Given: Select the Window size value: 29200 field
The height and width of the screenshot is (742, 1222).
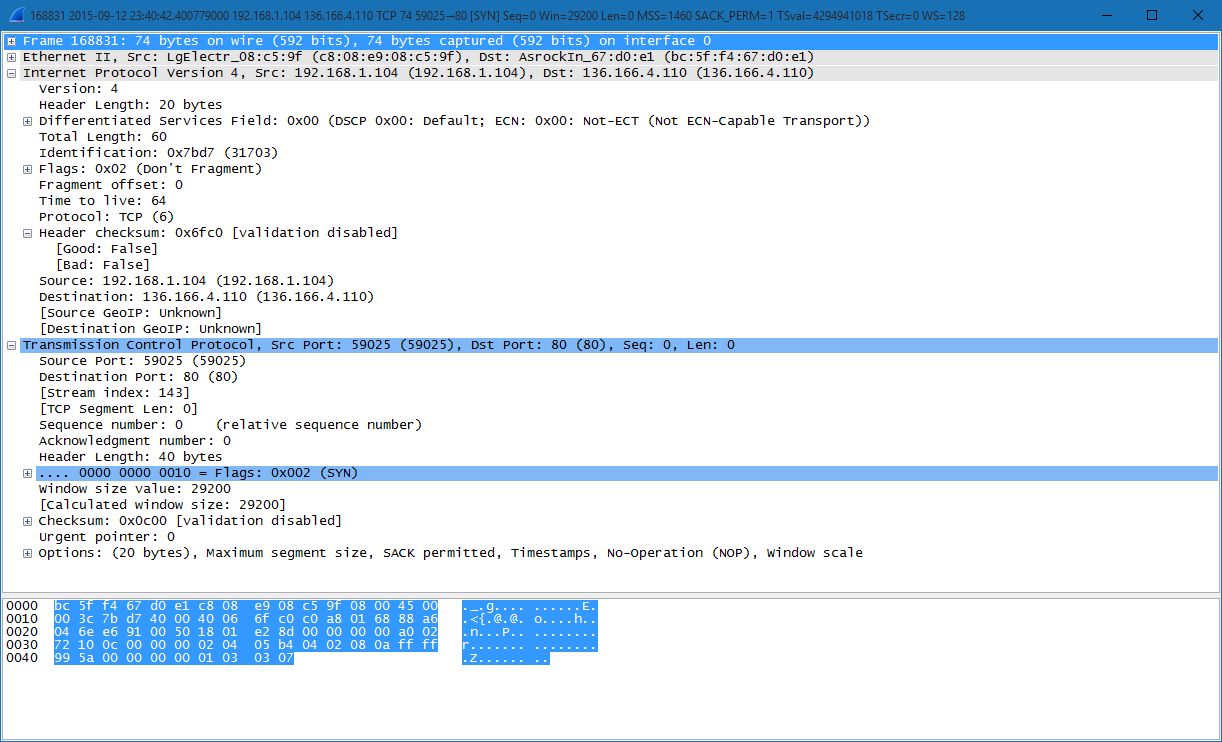Looking at the screenshot, I should click(134, 489).
